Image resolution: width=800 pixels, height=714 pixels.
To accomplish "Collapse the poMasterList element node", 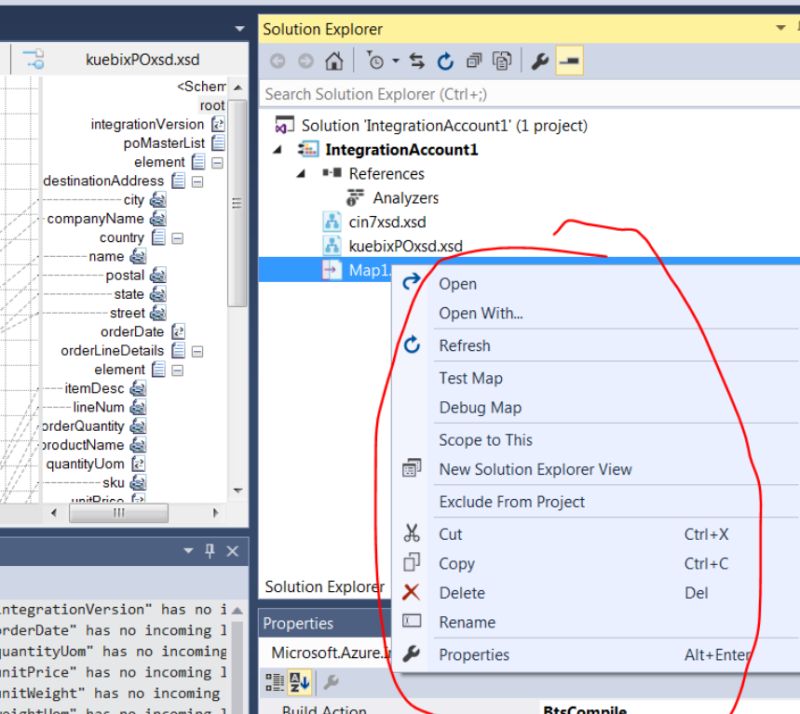I will point(217,163).
